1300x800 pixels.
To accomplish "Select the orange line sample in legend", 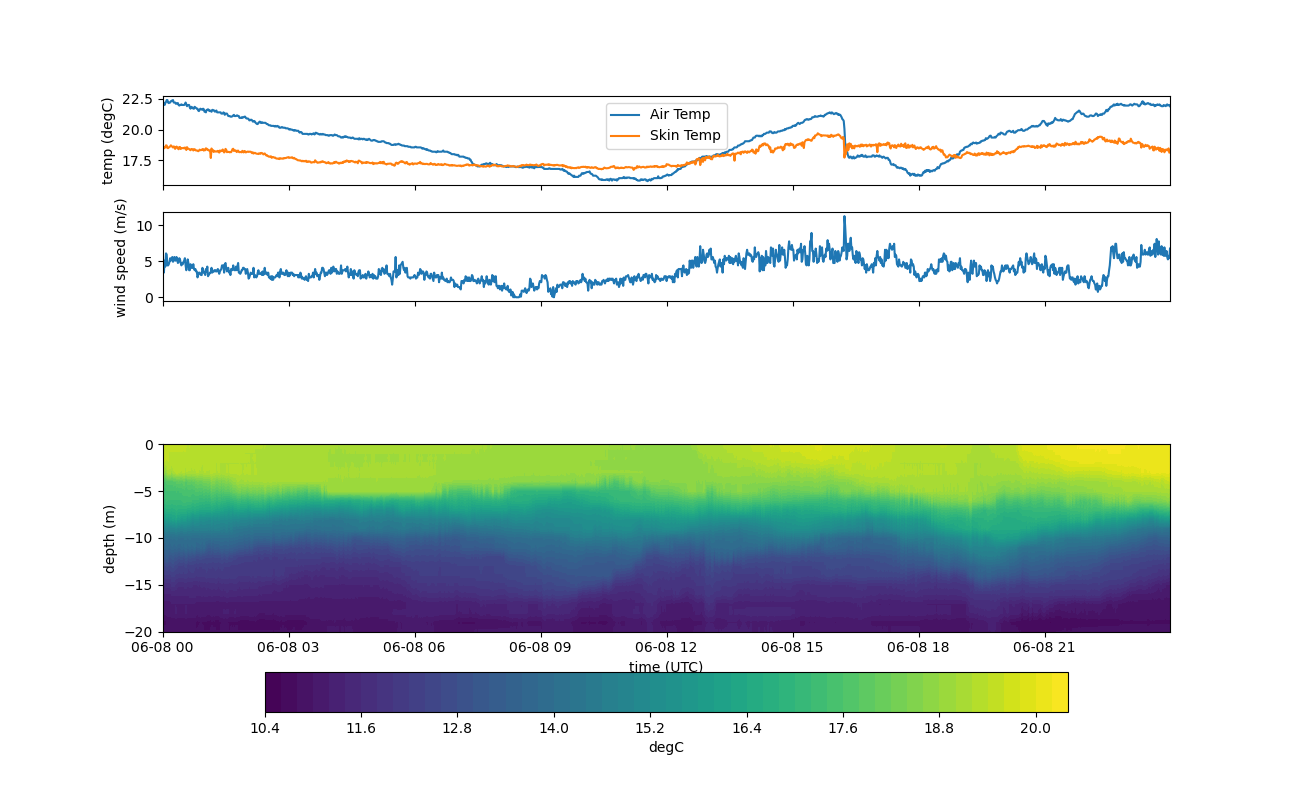I will coord(626,136).
